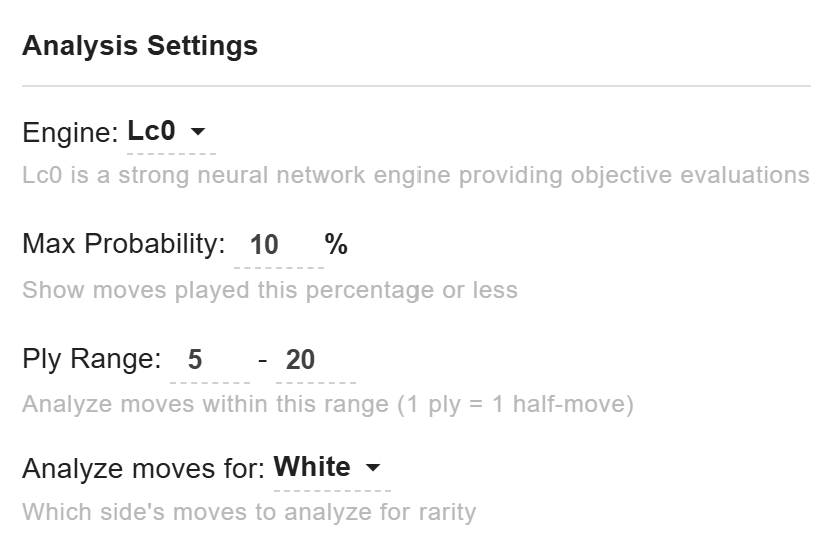
Task: Click the 'Which side's moves' hint text
Action: click(249, 513)
